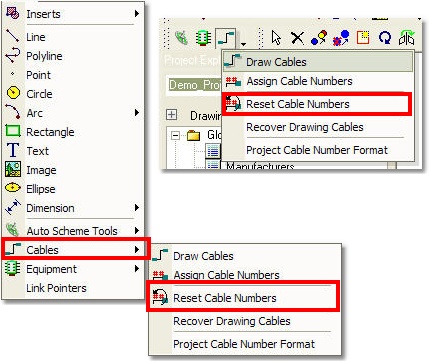Choose the green Rectangle tool icon
Viewport: 429px width, 363px height.
click(13, 131)
